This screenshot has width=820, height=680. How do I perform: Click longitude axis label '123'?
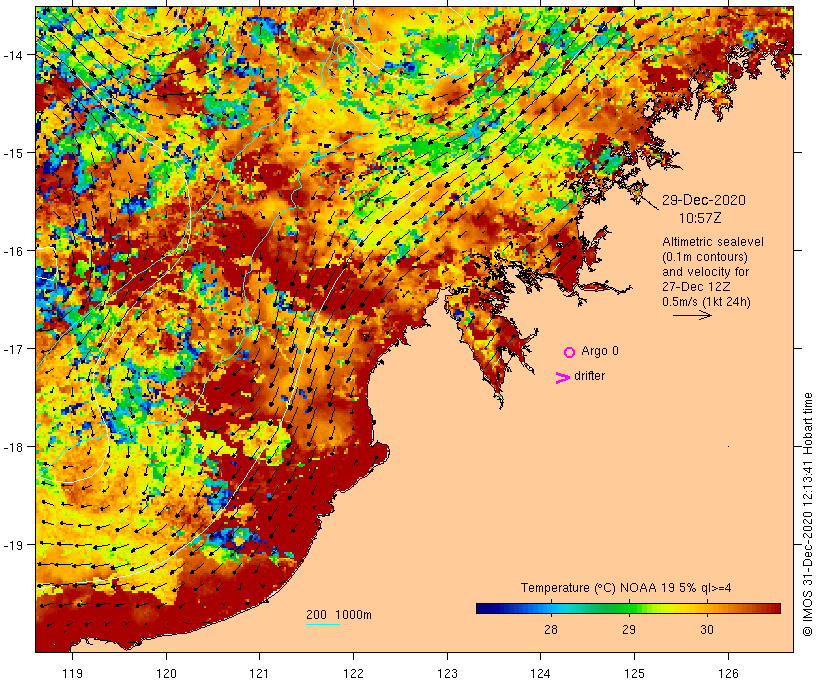click(447, 673)
